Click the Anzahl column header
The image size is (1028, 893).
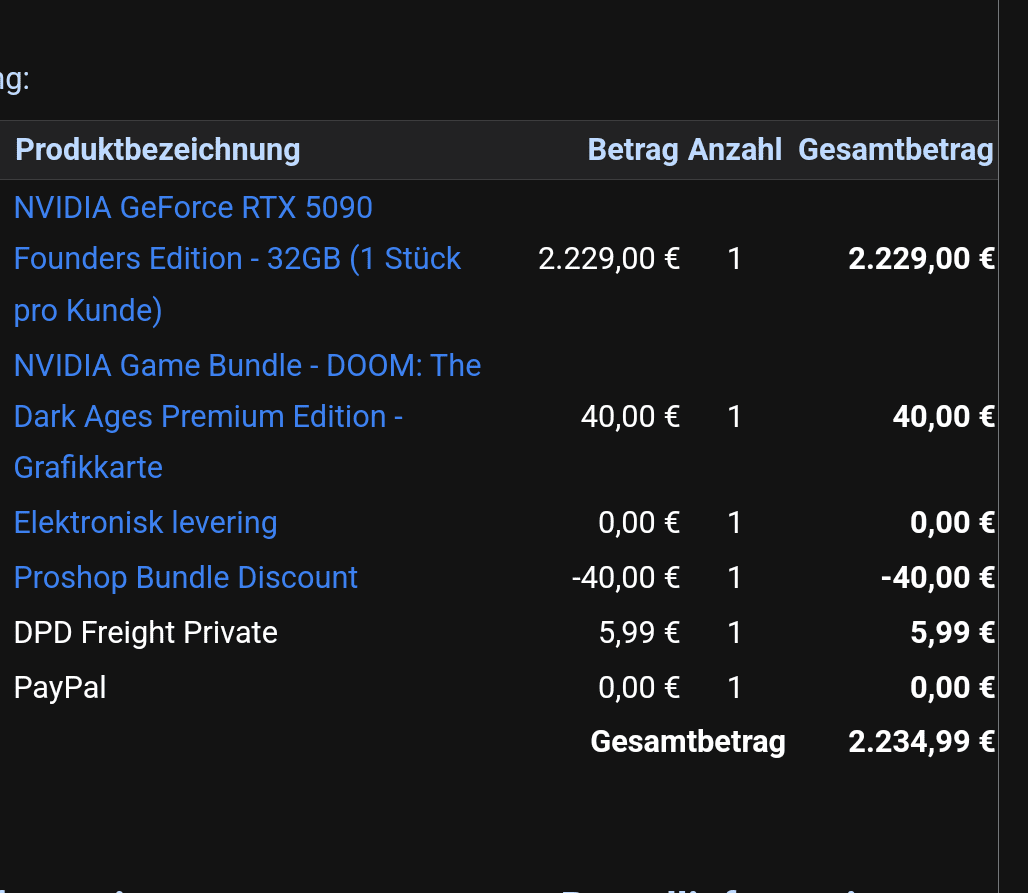(x=735, y=150)
